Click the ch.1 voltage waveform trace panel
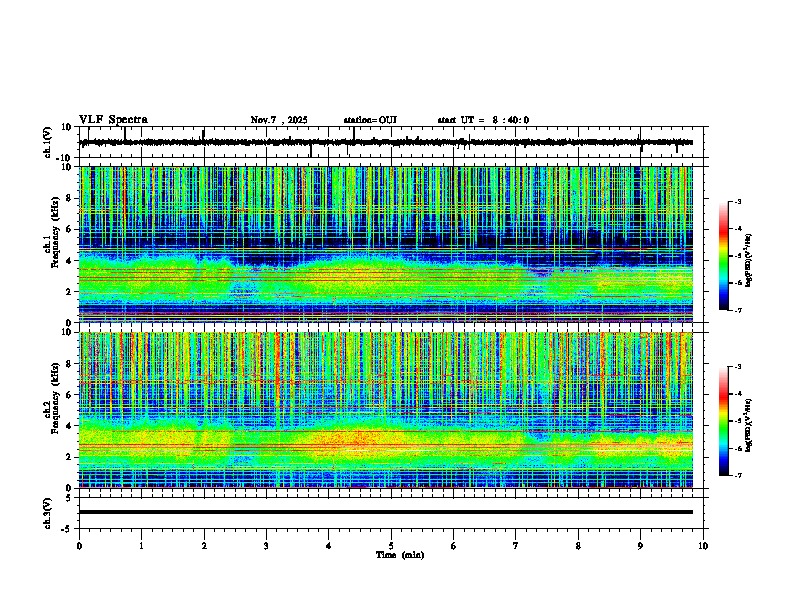 390,142
